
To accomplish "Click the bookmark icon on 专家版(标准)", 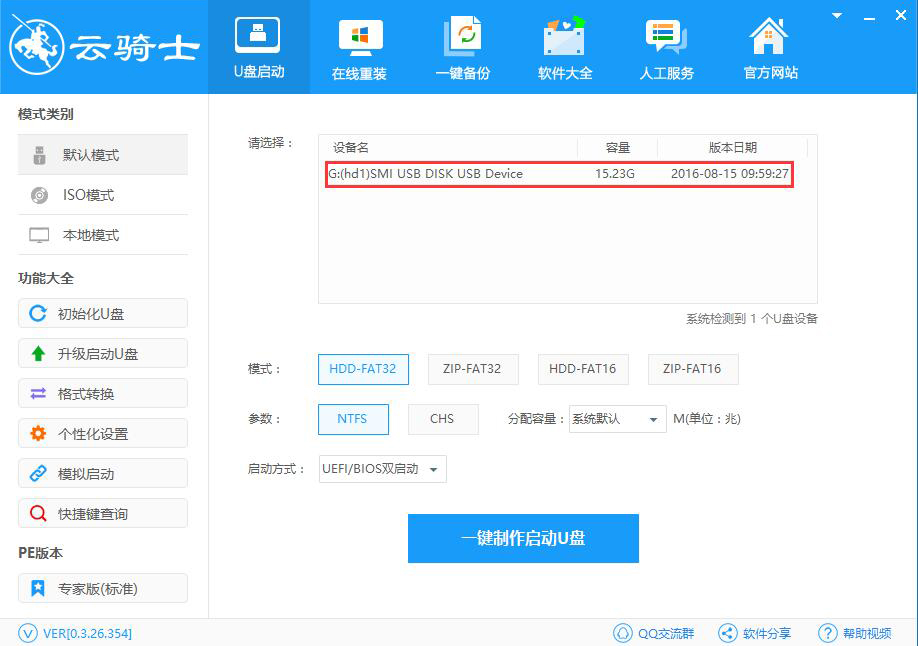I will coord(38,588).
